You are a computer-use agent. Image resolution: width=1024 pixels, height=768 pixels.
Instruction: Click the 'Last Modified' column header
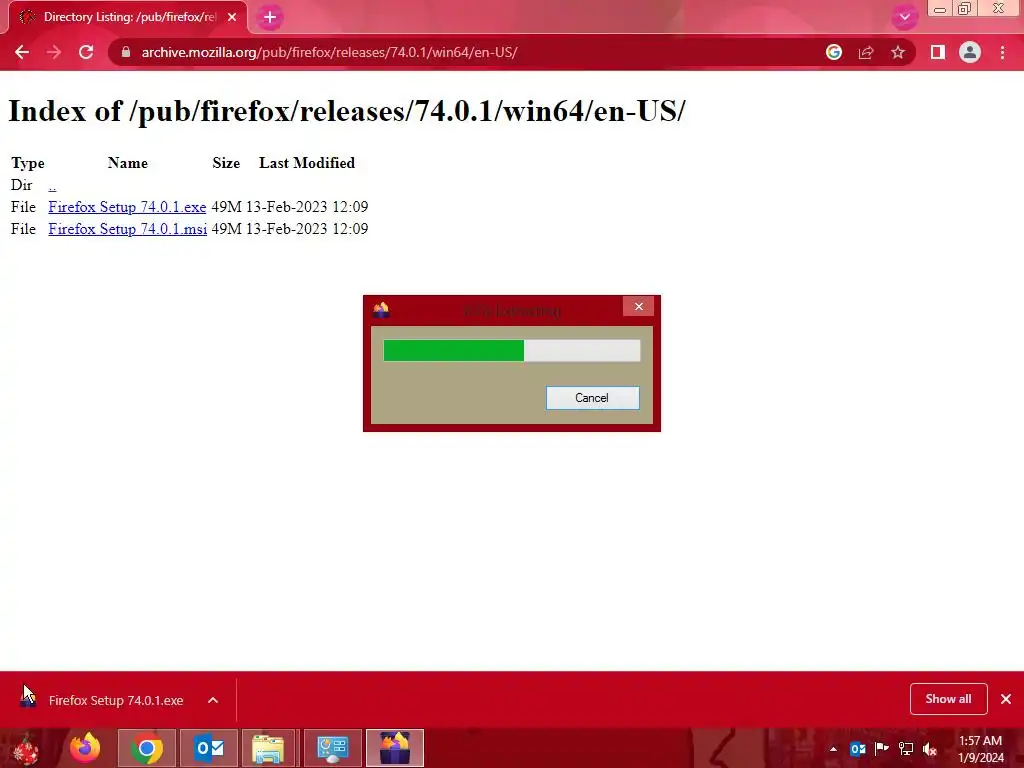pyautogui.click(x=307, y=163)
